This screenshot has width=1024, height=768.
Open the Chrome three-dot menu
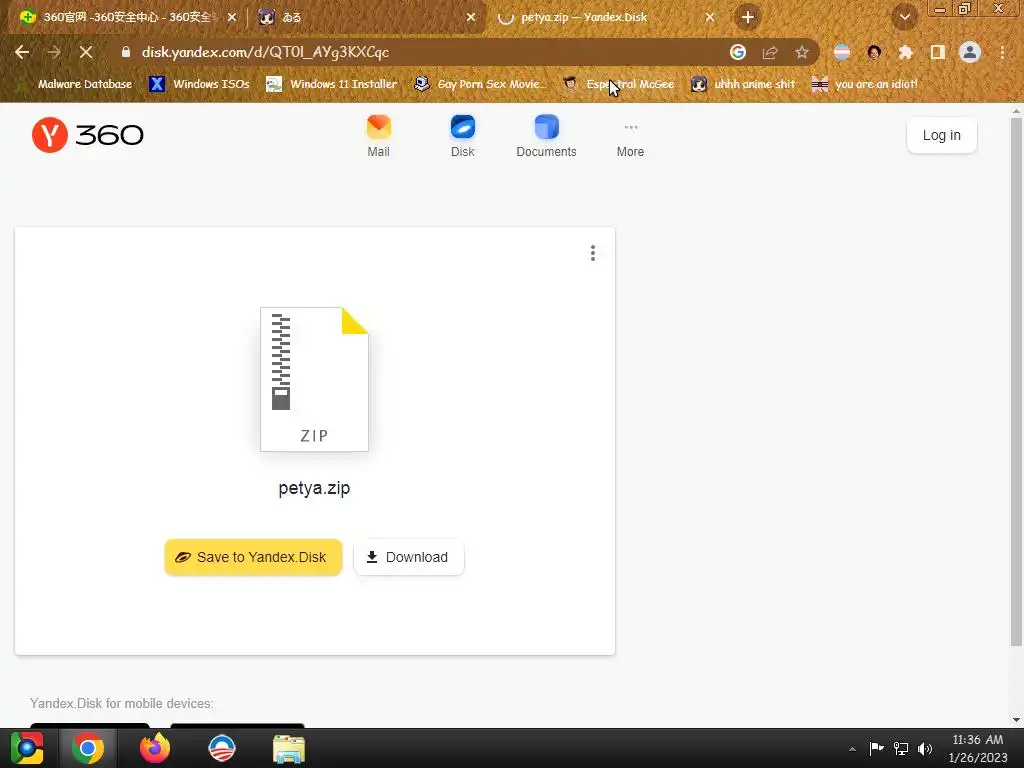[x=1002, y=52]
